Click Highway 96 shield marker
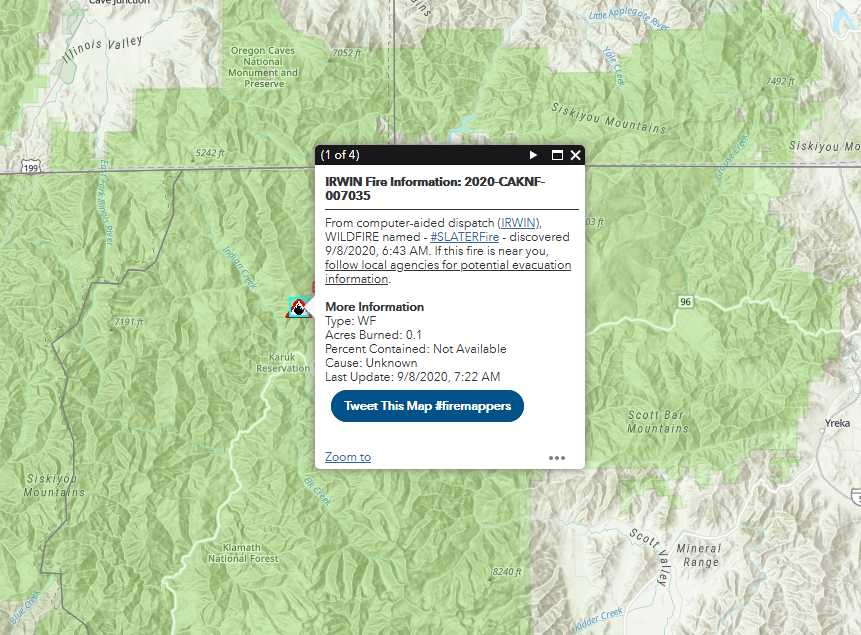861x635 pixels. pos(685,302)
